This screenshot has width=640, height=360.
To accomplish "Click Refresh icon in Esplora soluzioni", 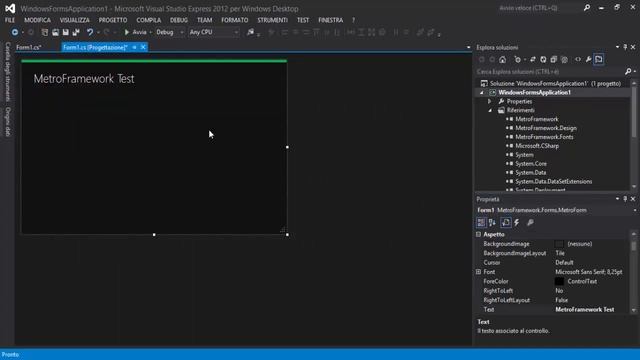I will (x=543, y=60).
